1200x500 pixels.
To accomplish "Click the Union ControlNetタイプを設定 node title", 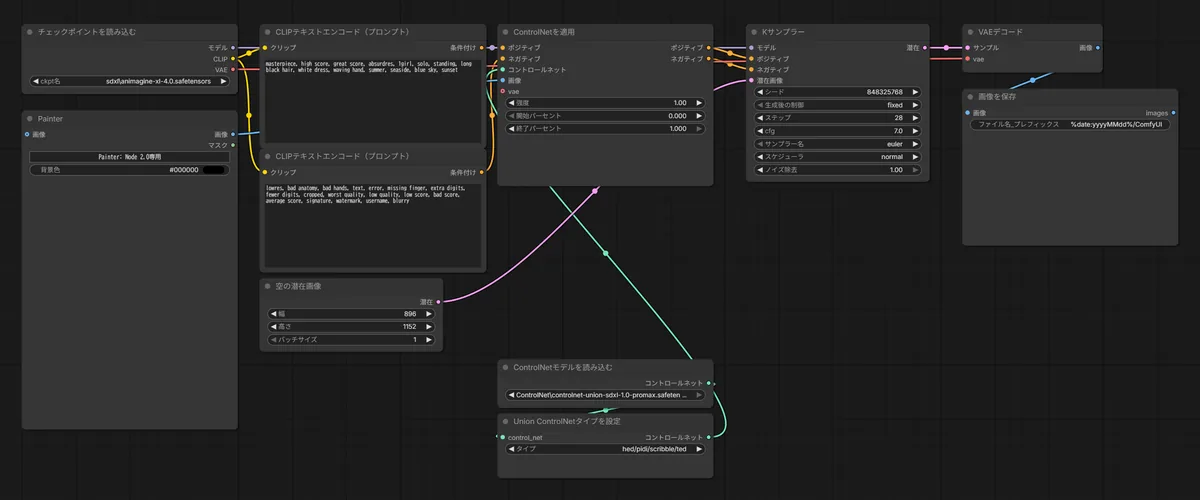I will 567,421.
